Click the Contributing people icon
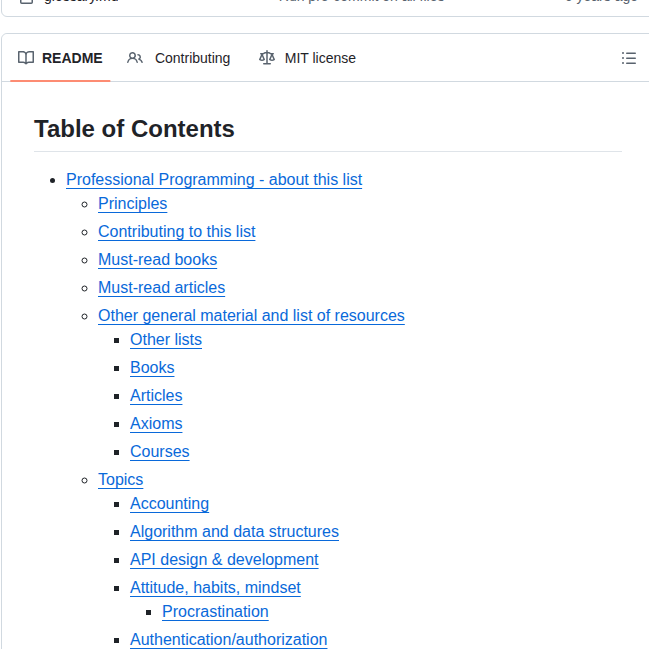 click(x=135, y=58)
